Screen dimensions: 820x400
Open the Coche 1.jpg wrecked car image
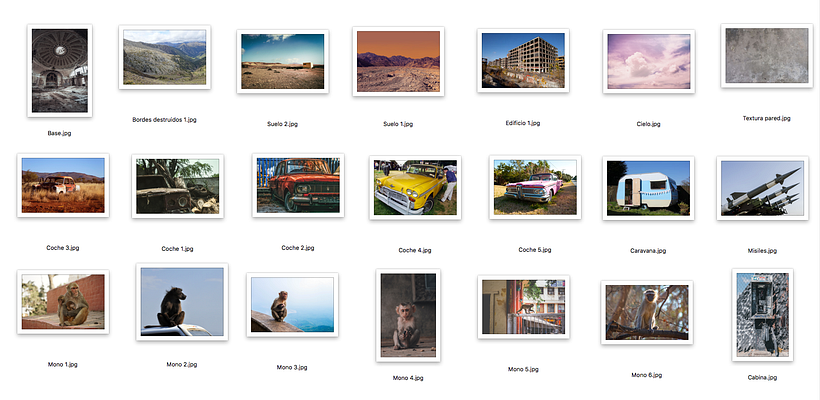[177, 185]
